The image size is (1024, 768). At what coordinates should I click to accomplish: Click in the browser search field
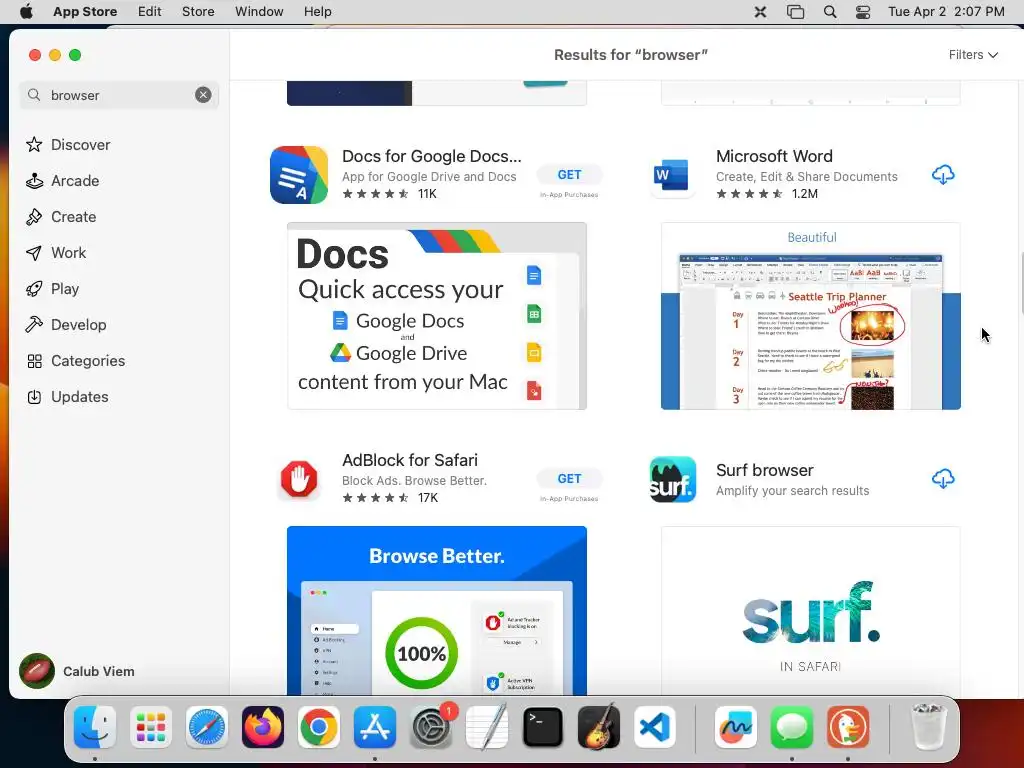(120, 95)
